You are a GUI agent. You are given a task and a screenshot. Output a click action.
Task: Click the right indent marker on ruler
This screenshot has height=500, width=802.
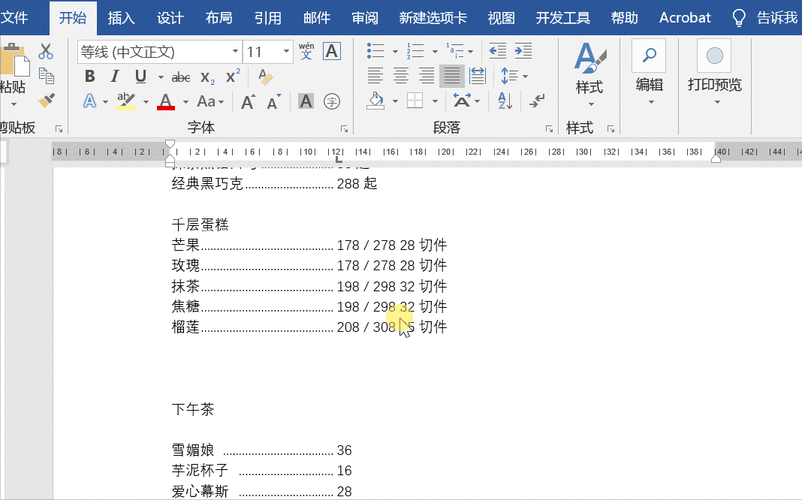tap(716, 159)
